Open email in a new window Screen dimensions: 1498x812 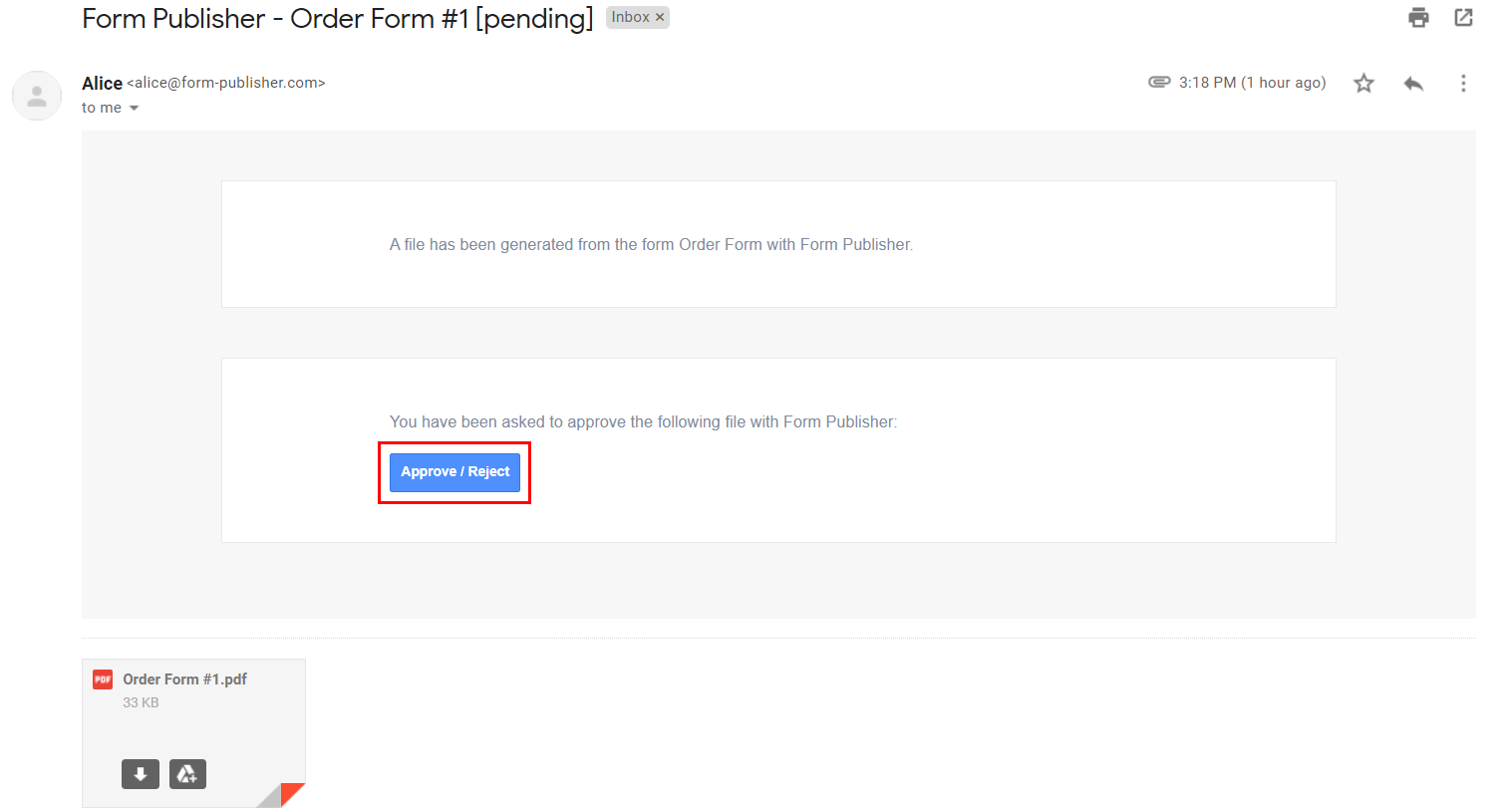(x=1463, y=17)
